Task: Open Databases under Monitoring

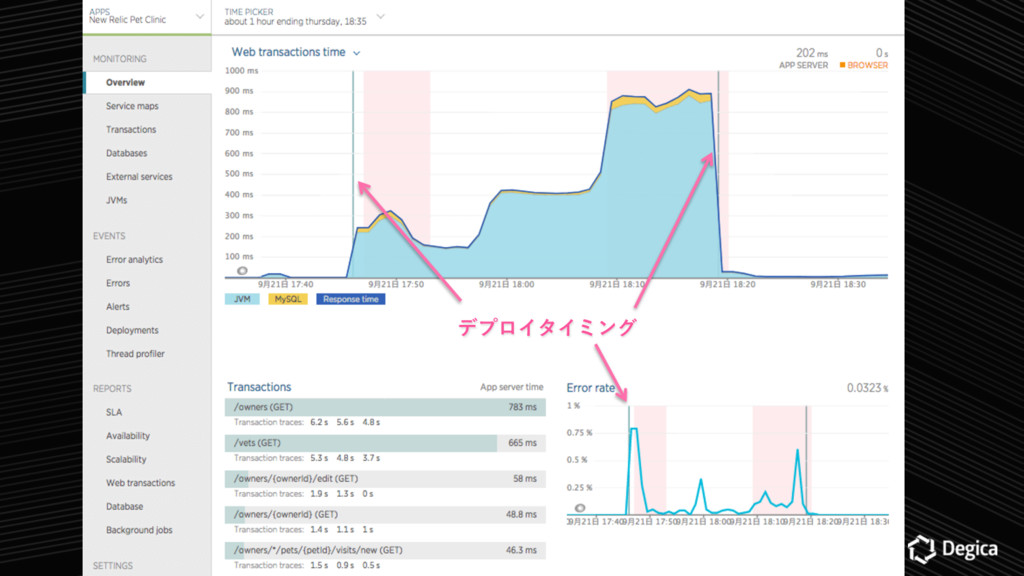Action: pyautogui.click(x=126, y=153)
